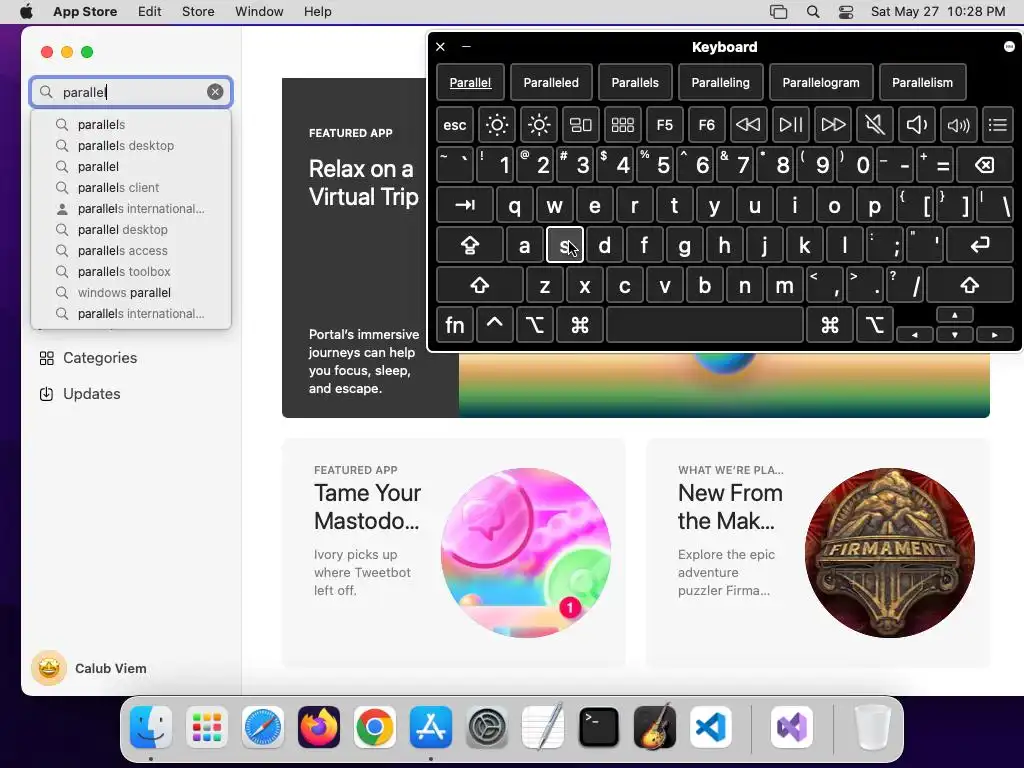Screen dimensions: 1024x768
Task: Tap the 'Parallel' typing suggestion
Action: click(470, 83)
